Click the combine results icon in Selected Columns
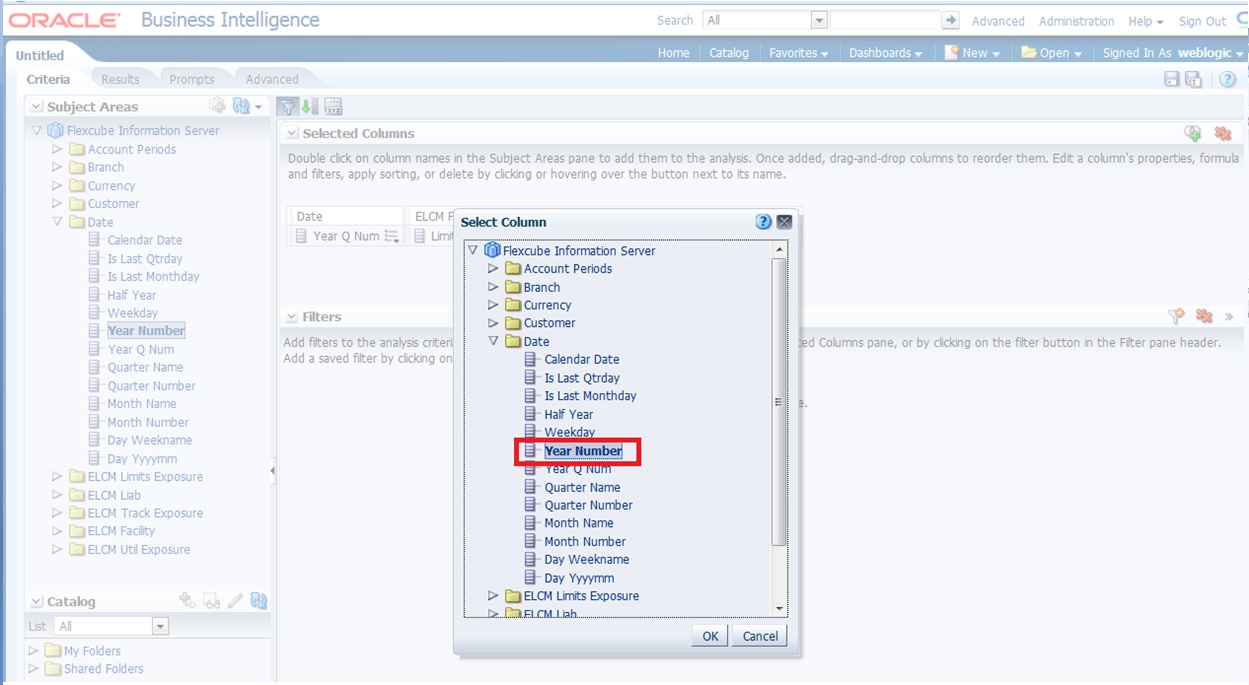 click(1192, 133)
